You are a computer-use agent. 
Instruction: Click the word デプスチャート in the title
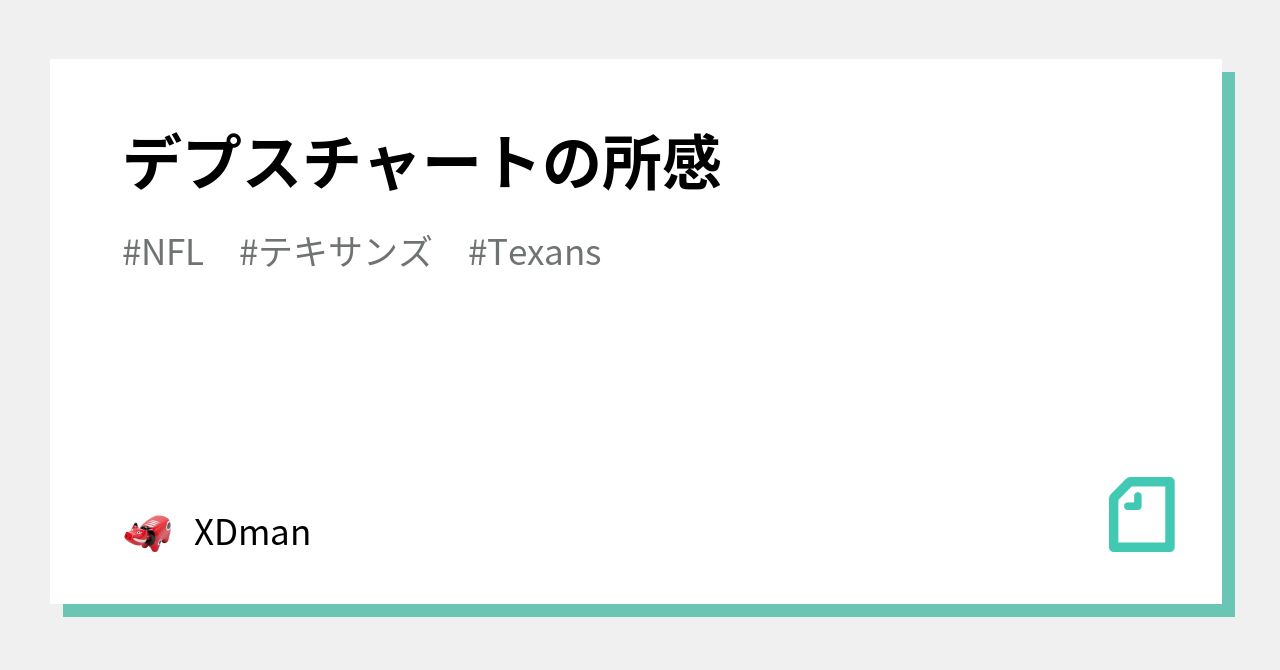330,163
